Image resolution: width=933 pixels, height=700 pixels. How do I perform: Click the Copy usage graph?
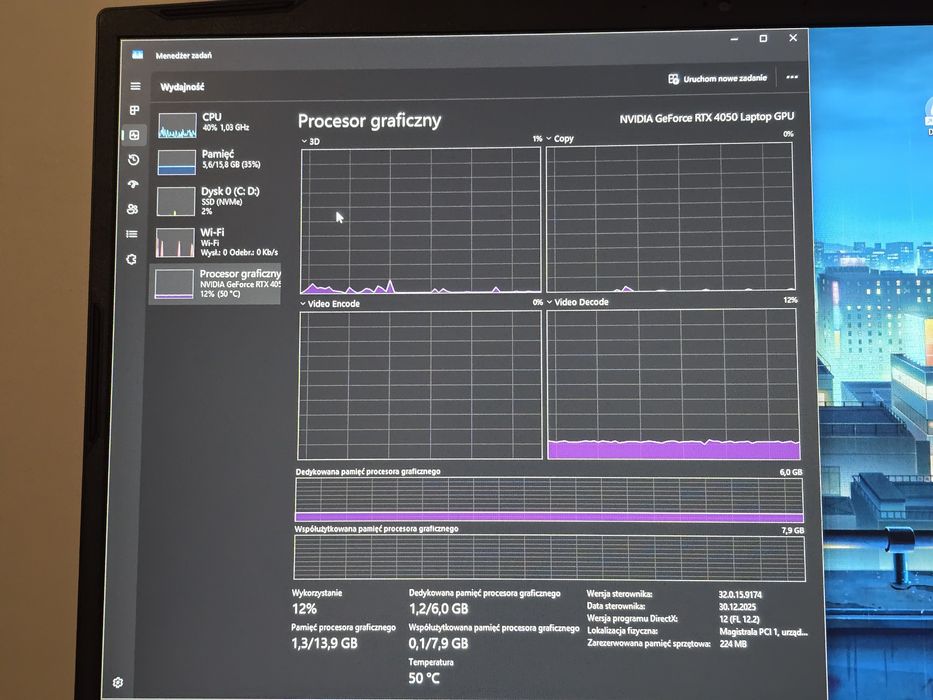coord(670,217)
